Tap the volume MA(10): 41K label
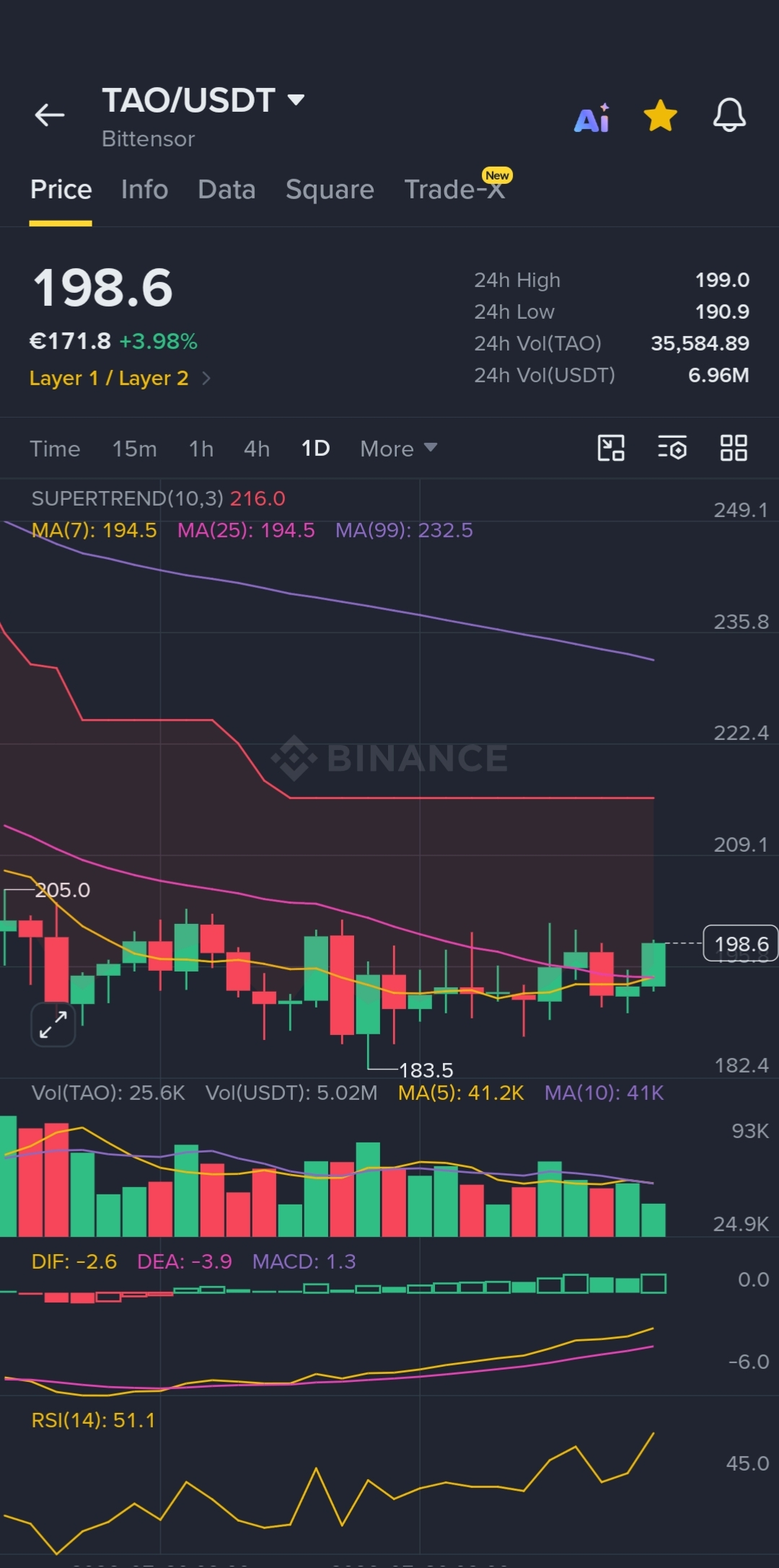 click(604, 1093)
